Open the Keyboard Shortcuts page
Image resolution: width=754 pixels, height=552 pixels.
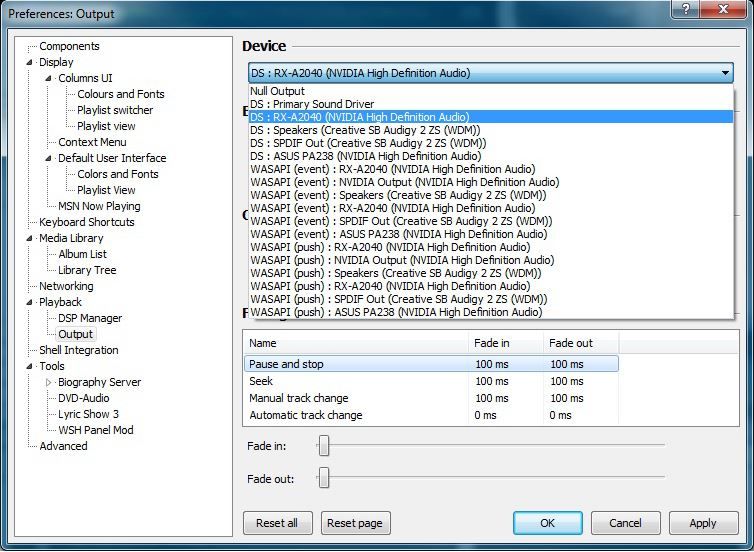tap(87, 222)
